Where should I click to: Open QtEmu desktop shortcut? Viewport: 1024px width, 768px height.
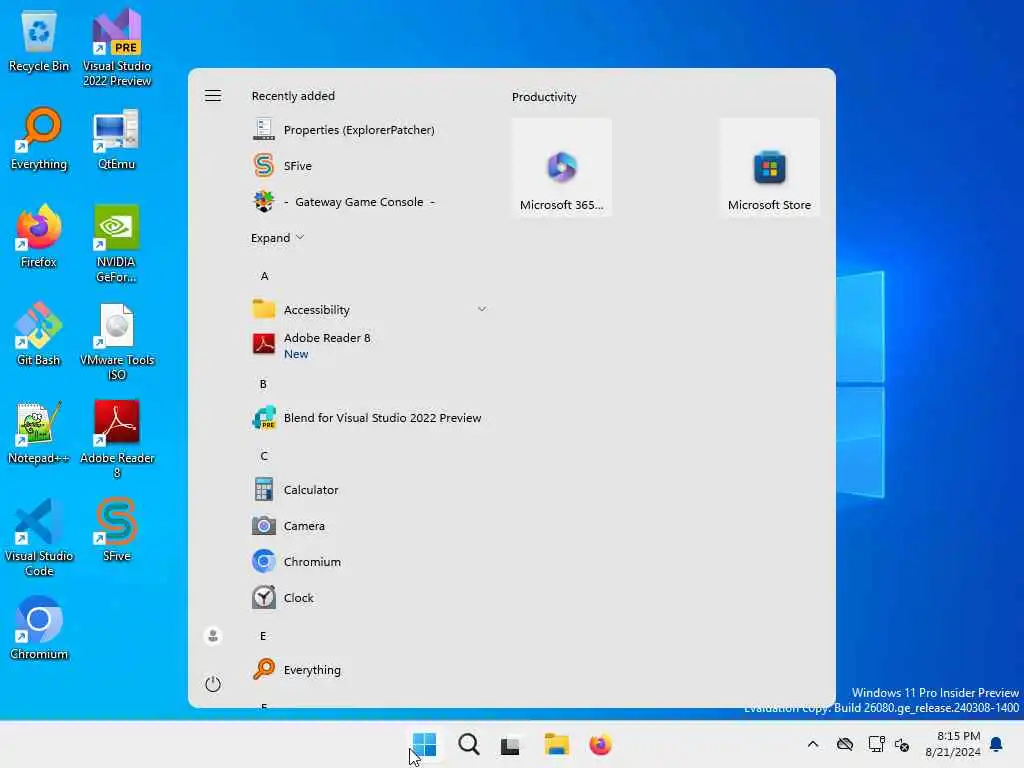tap(116, 138)
